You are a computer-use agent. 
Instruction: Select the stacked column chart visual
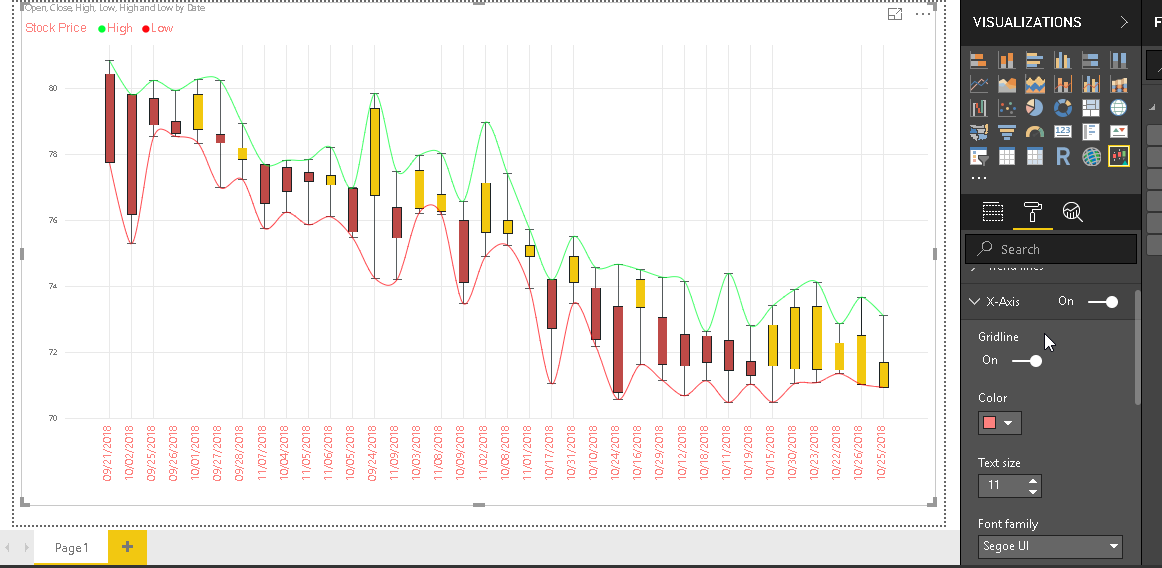coord(1006,61)
